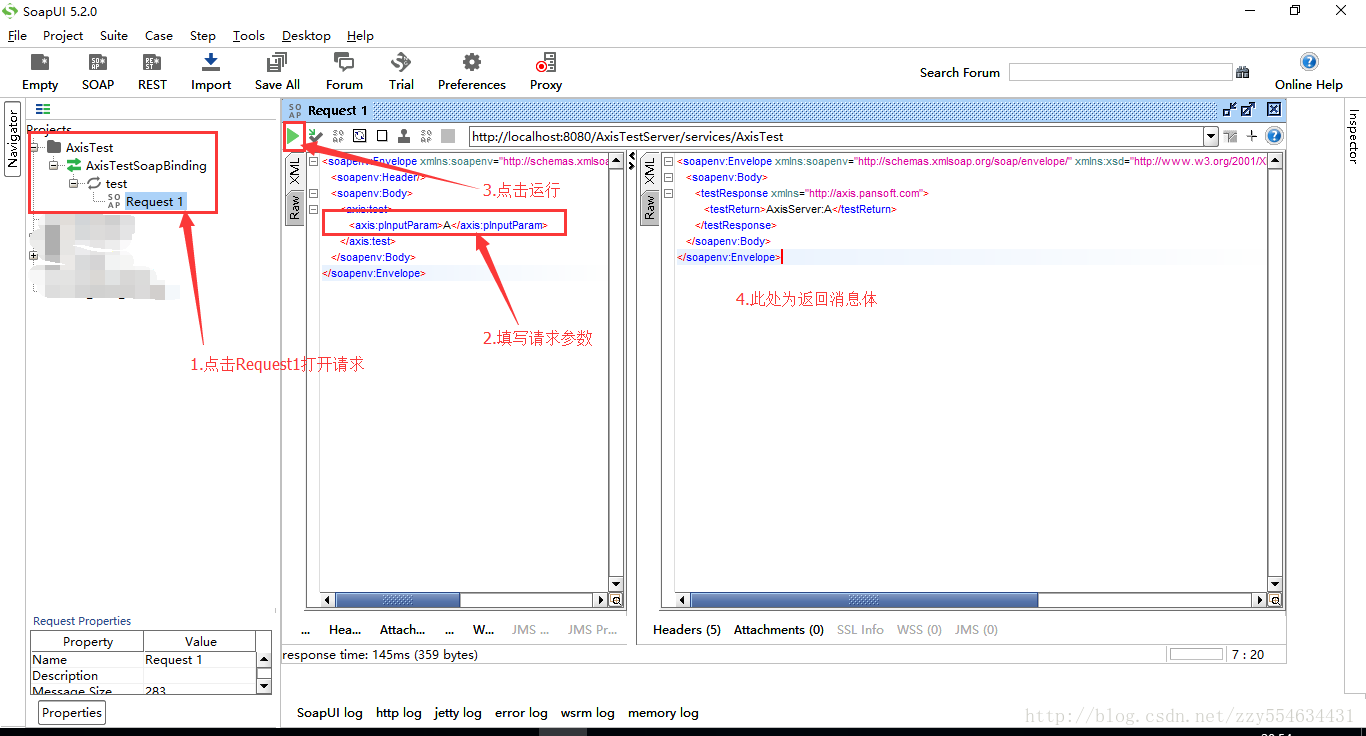Click the add plus icon beside endpoint field
Screen dimensions: 1366x736
click(x=1251, y=136)
